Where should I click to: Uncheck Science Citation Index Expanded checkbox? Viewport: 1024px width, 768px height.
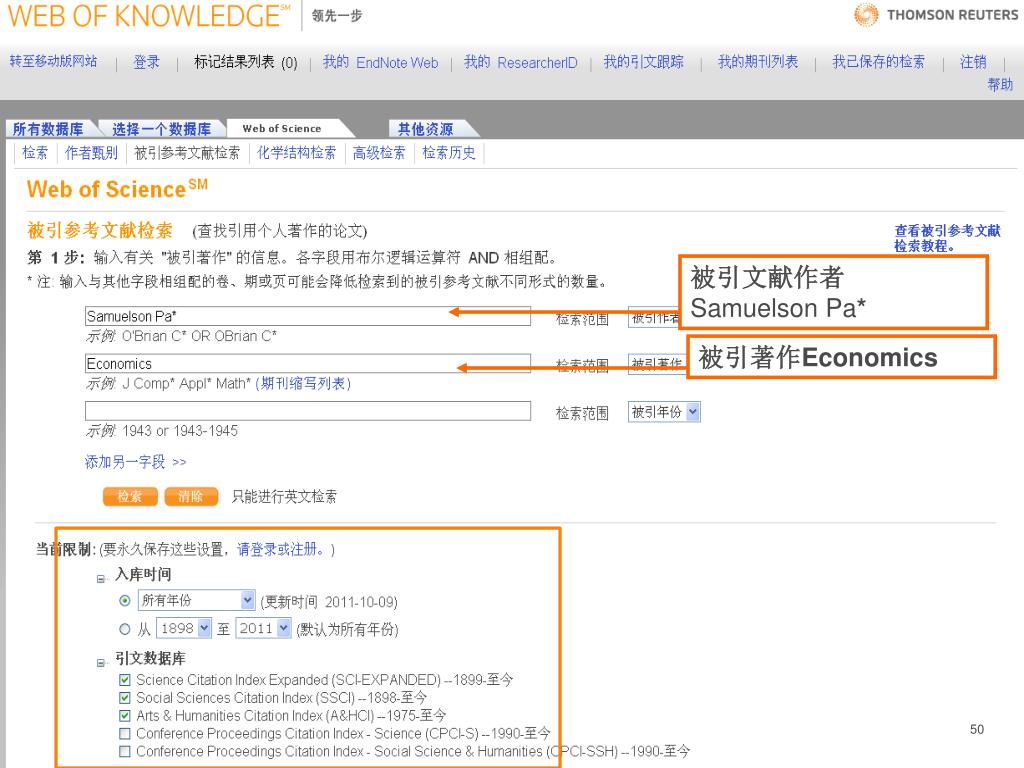coord(125,680)
